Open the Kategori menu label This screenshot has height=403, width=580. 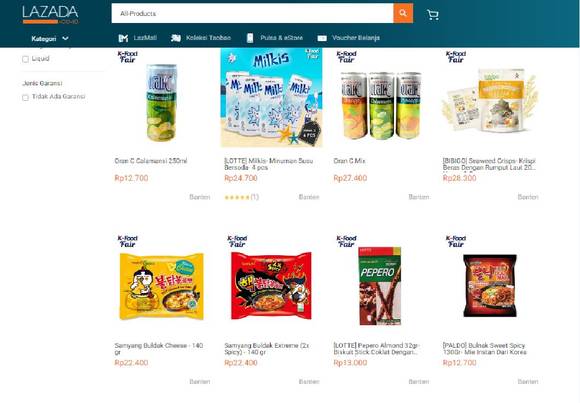[x=44, y=38]
